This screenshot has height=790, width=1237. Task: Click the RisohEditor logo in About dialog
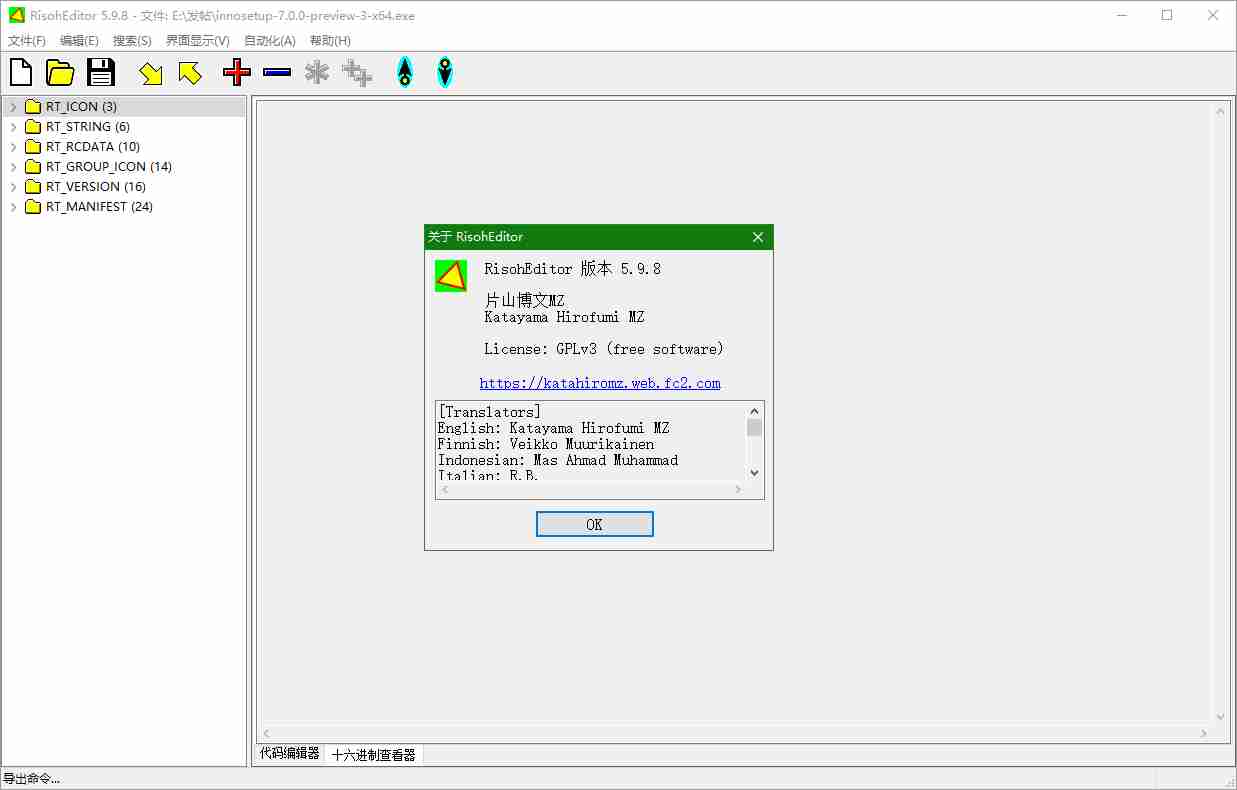451,275
